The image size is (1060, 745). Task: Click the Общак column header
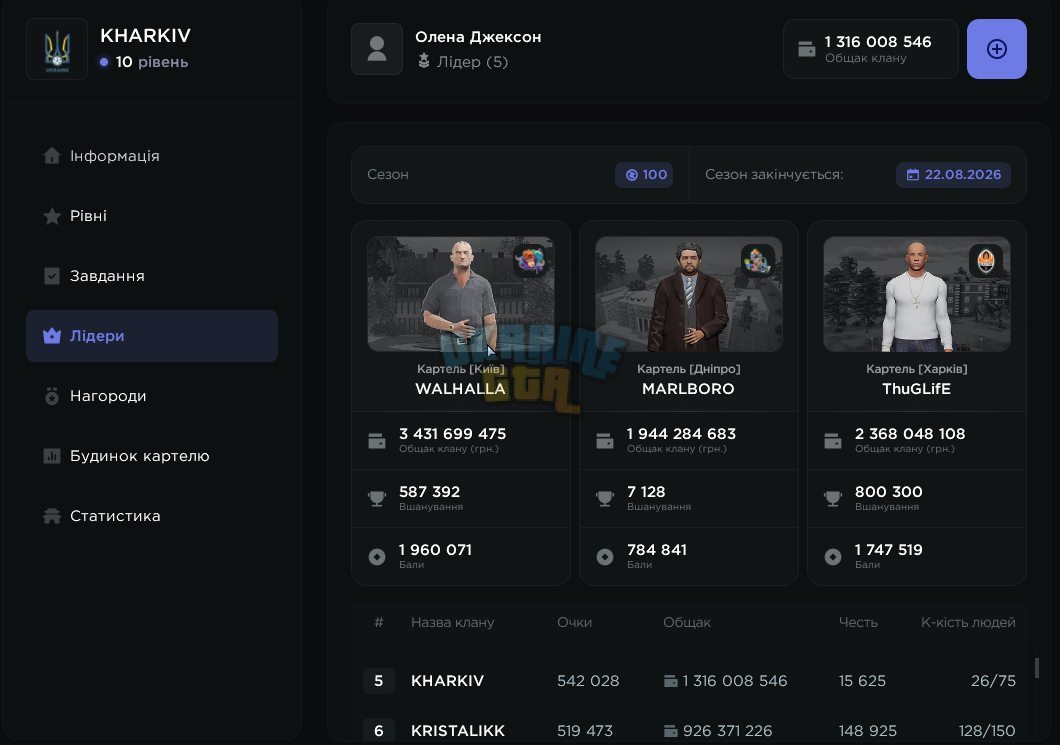(x=687, y=622)
